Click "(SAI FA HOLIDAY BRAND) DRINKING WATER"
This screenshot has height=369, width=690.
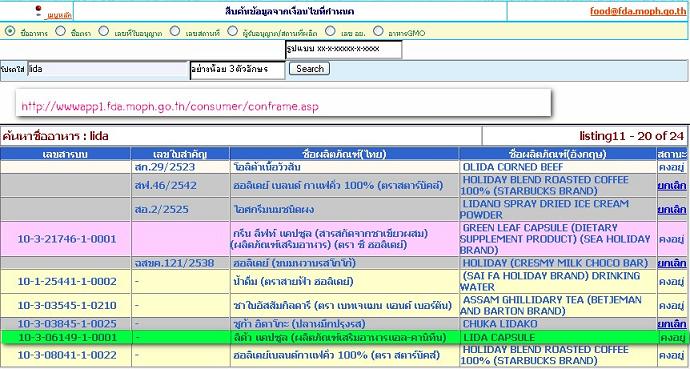pos(550,281)
